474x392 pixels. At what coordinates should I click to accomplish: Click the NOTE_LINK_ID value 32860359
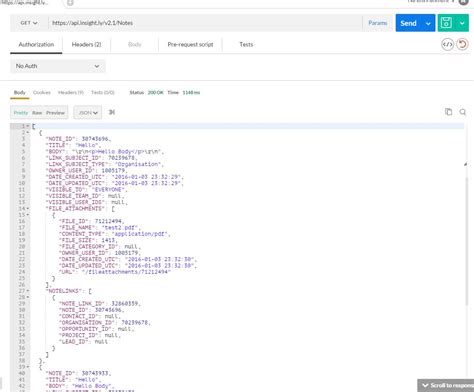coord(125,304)
